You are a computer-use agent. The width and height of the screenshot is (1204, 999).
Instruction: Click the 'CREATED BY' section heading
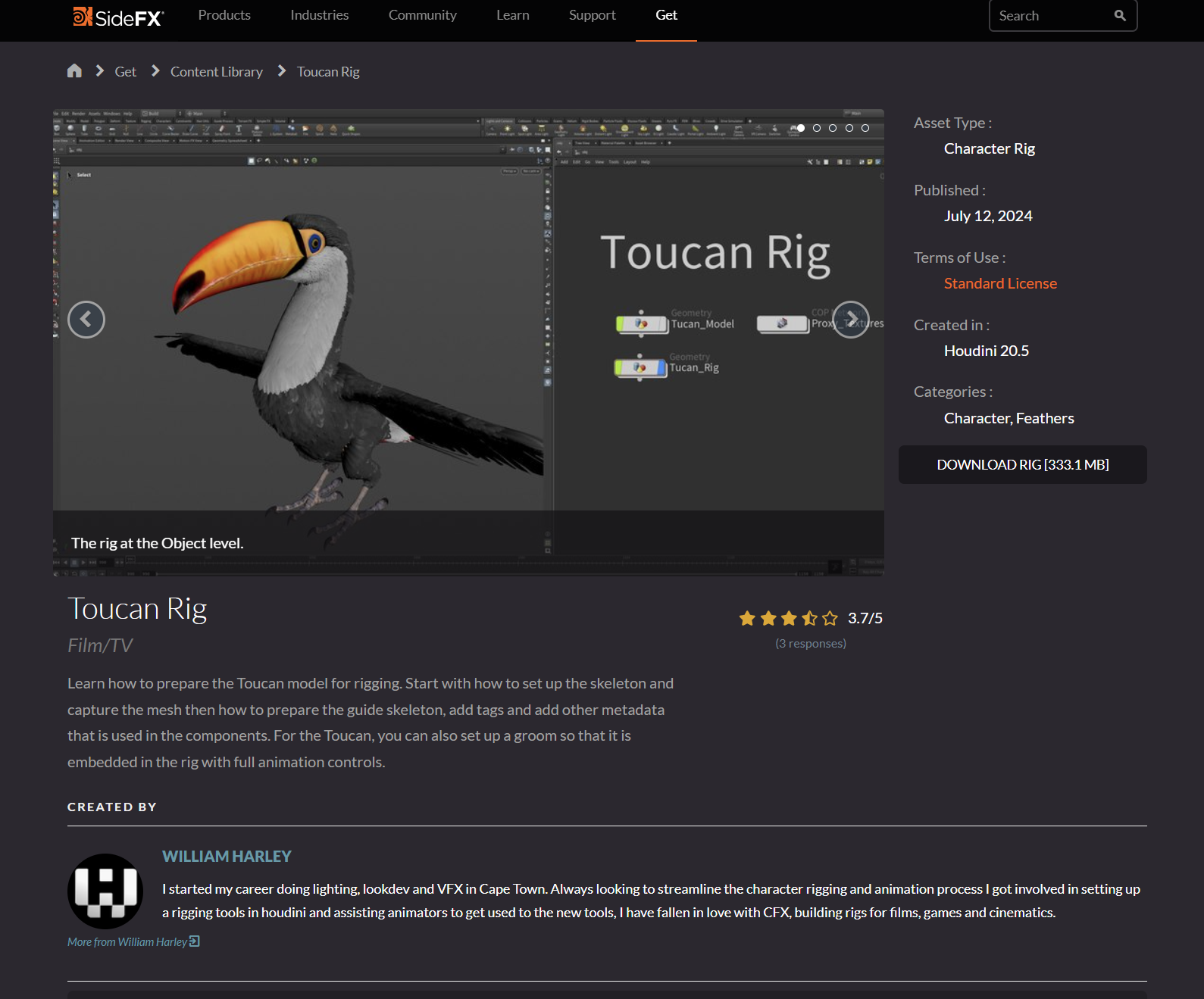click(x=112, y=807)
